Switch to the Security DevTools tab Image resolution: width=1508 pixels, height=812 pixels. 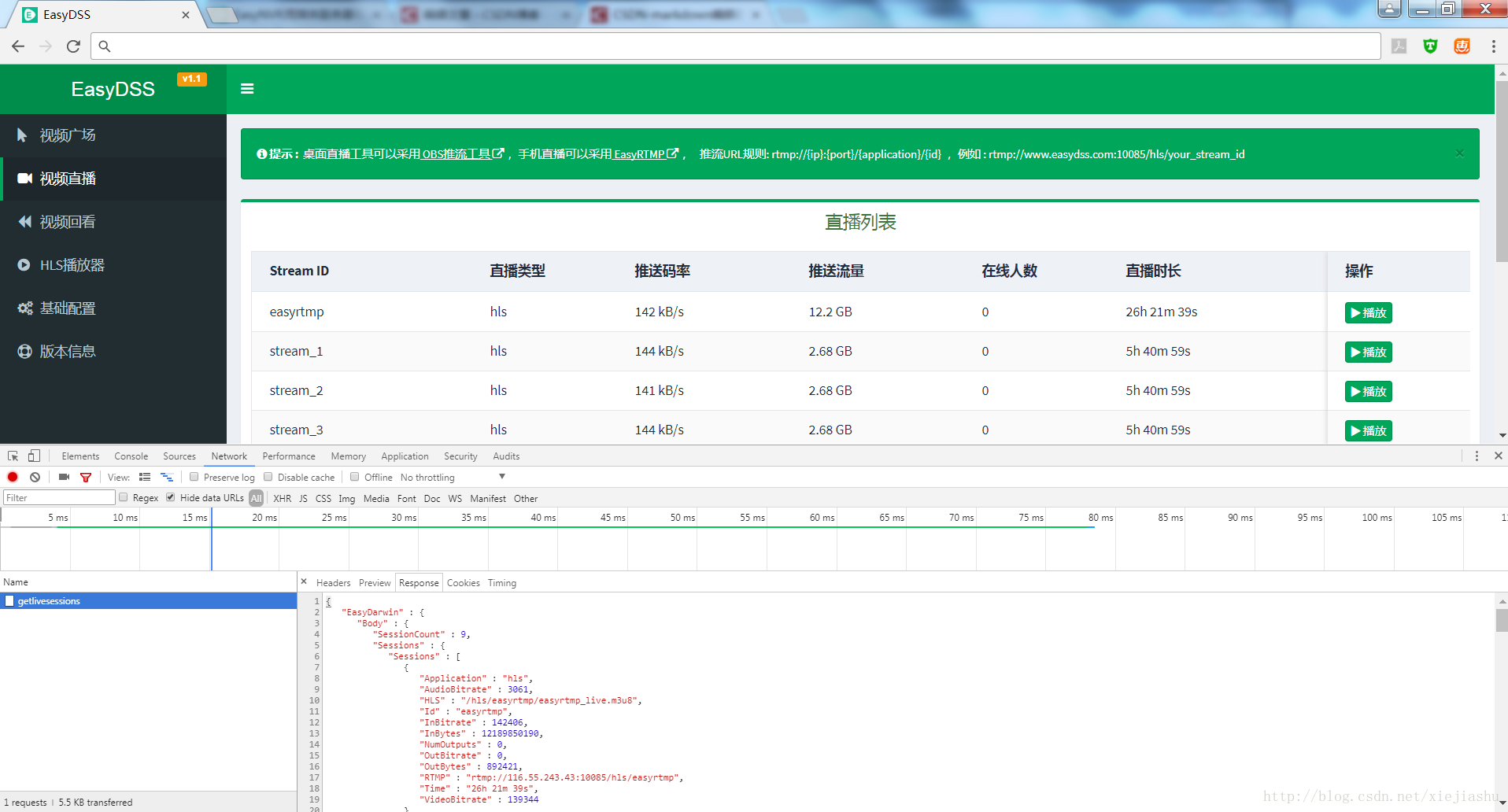(460, 456)
